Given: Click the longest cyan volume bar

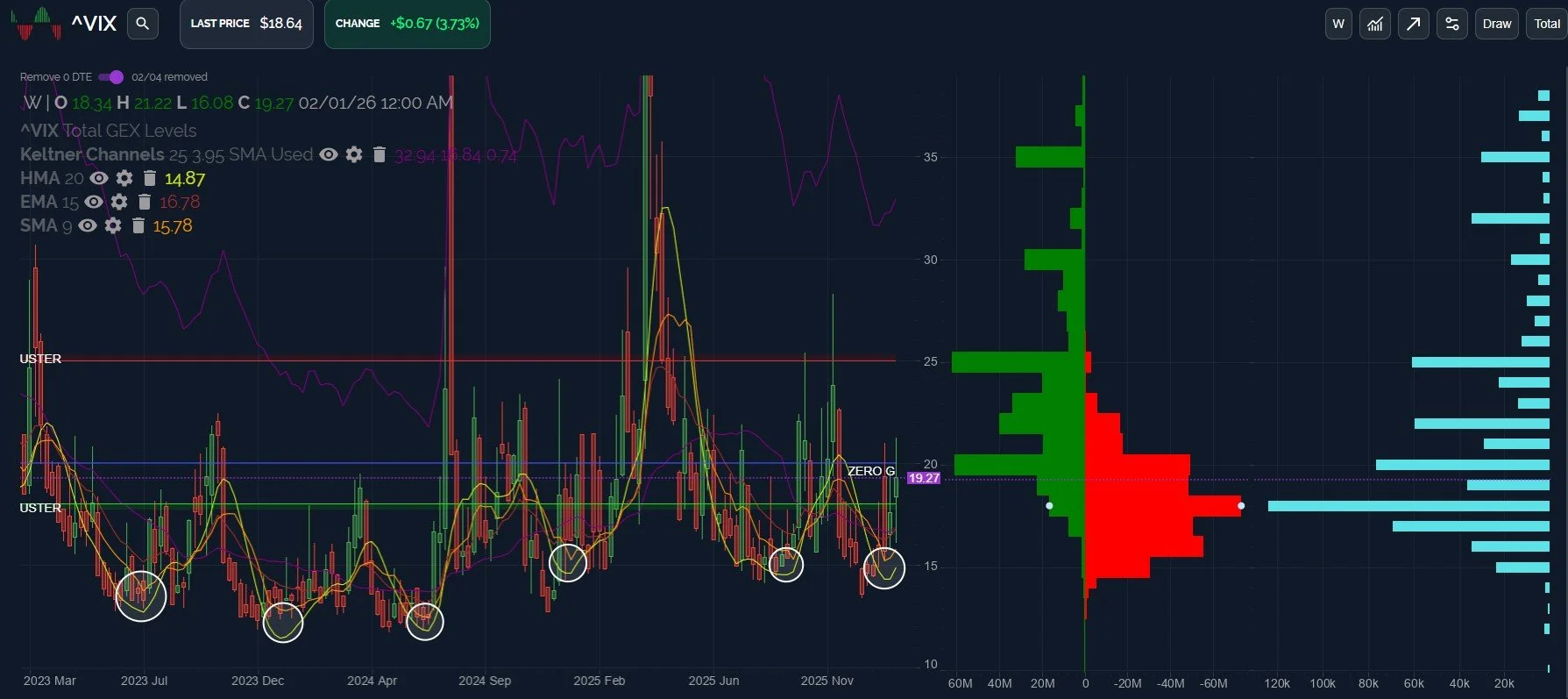Looking at the screenshot, I should (1409, 506).
